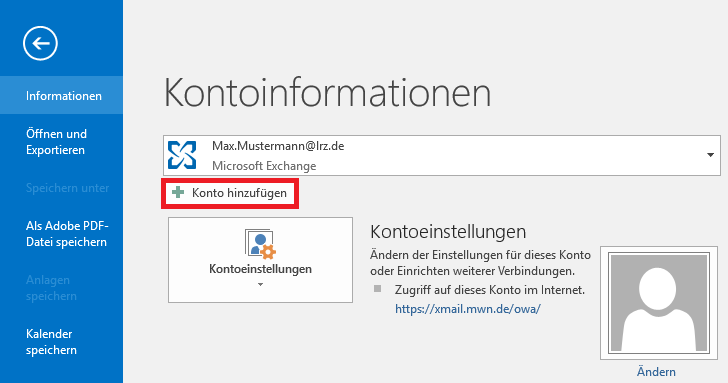Click 'Zugriff auf dieses Konto im Internet.' text

click(x=489, y=290)
